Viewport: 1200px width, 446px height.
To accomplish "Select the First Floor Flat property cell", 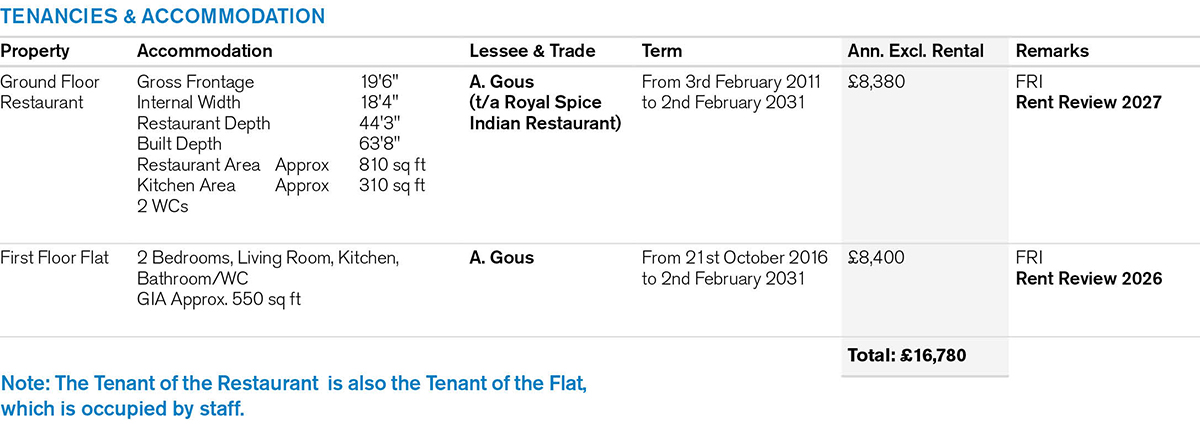I will [55, 258].
